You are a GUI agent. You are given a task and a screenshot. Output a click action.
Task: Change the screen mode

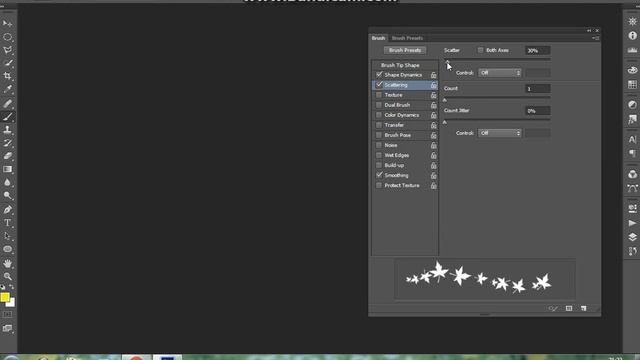tap(7, 329)
